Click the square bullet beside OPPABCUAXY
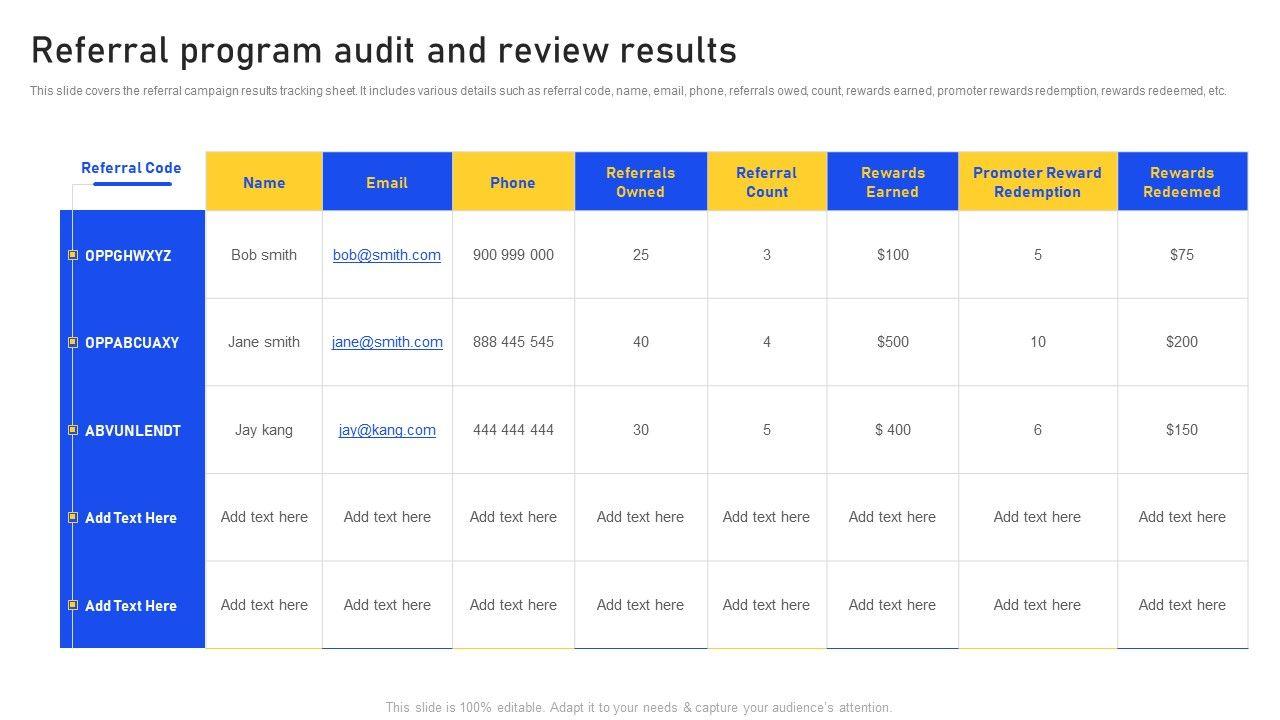Image resolution: width=1280 pixels, height=720 pixels. pos(73,342)
